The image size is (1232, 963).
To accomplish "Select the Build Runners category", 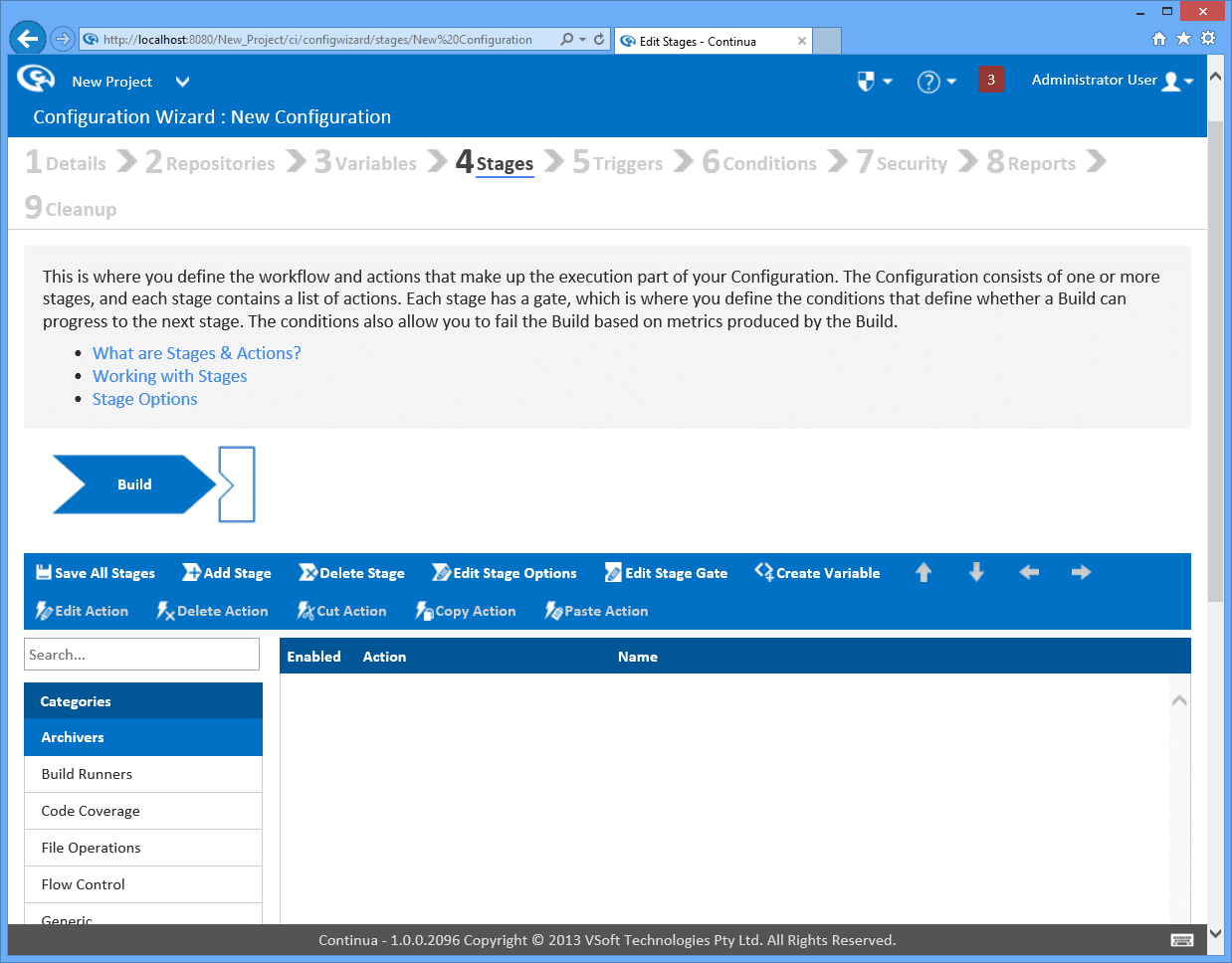I will coord(143,774).
